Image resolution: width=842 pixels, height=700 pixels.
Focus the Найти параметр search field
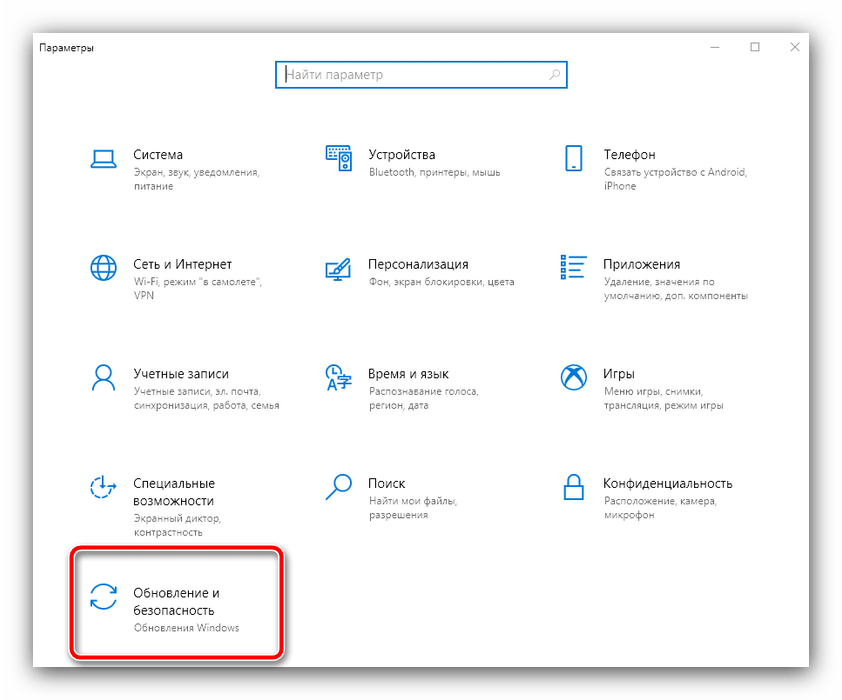click(x=421, y=75)
